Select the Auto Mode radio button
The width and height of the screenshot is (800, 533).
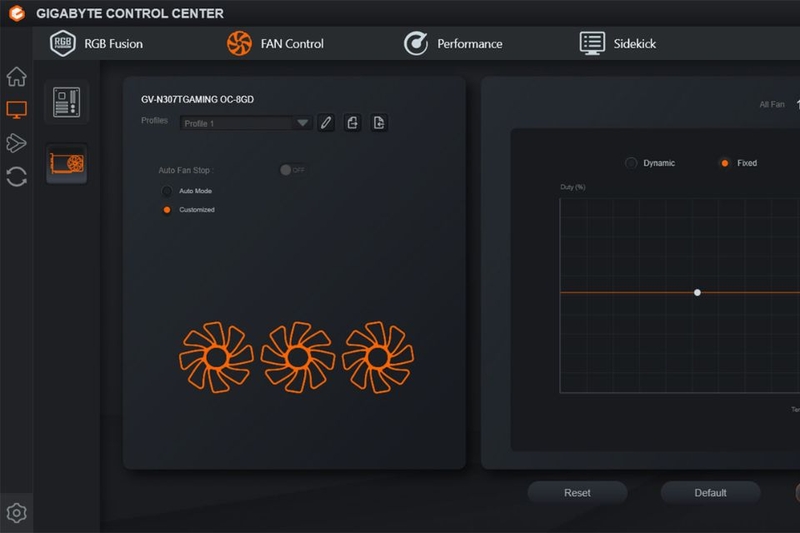tap(167, 191)
